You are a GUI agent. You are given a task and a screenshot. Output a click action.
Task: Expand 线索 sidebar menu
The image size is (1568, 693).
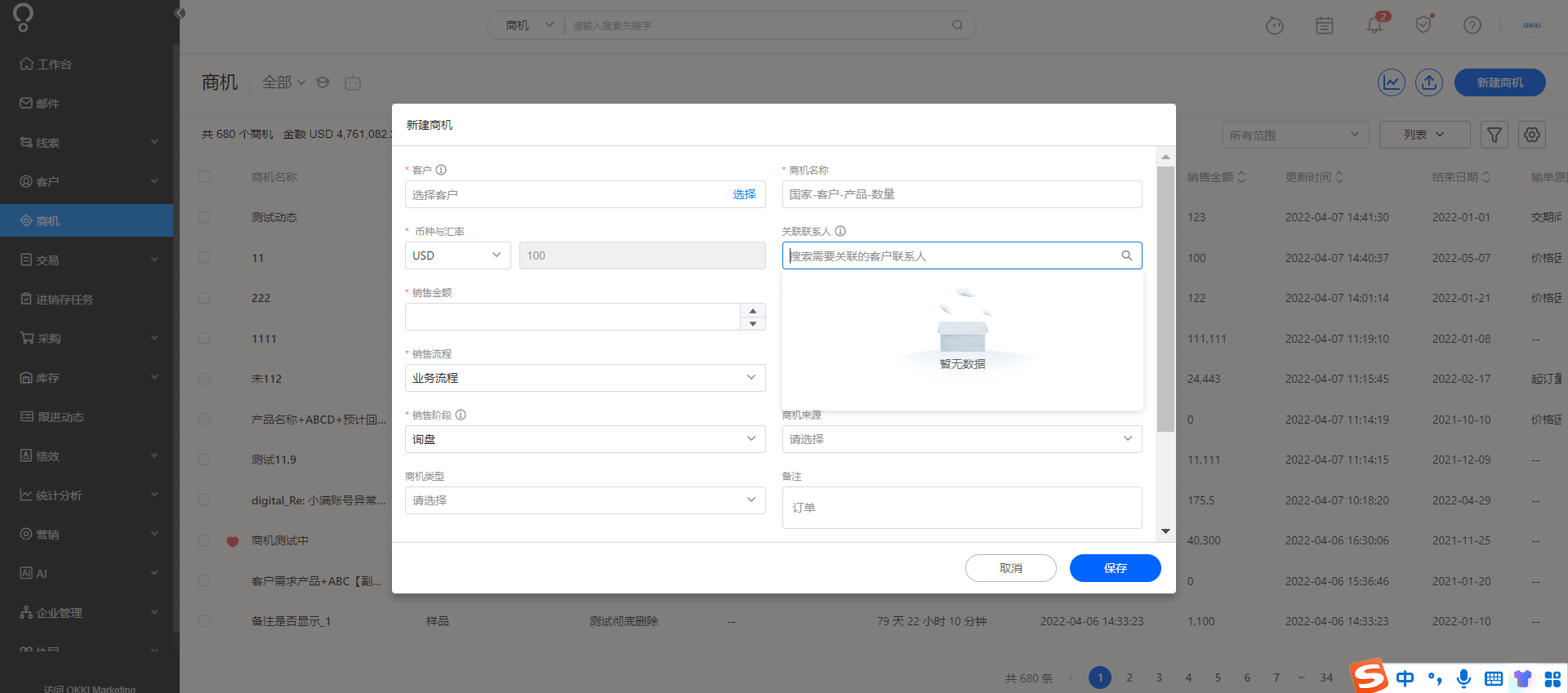[87, 143]
